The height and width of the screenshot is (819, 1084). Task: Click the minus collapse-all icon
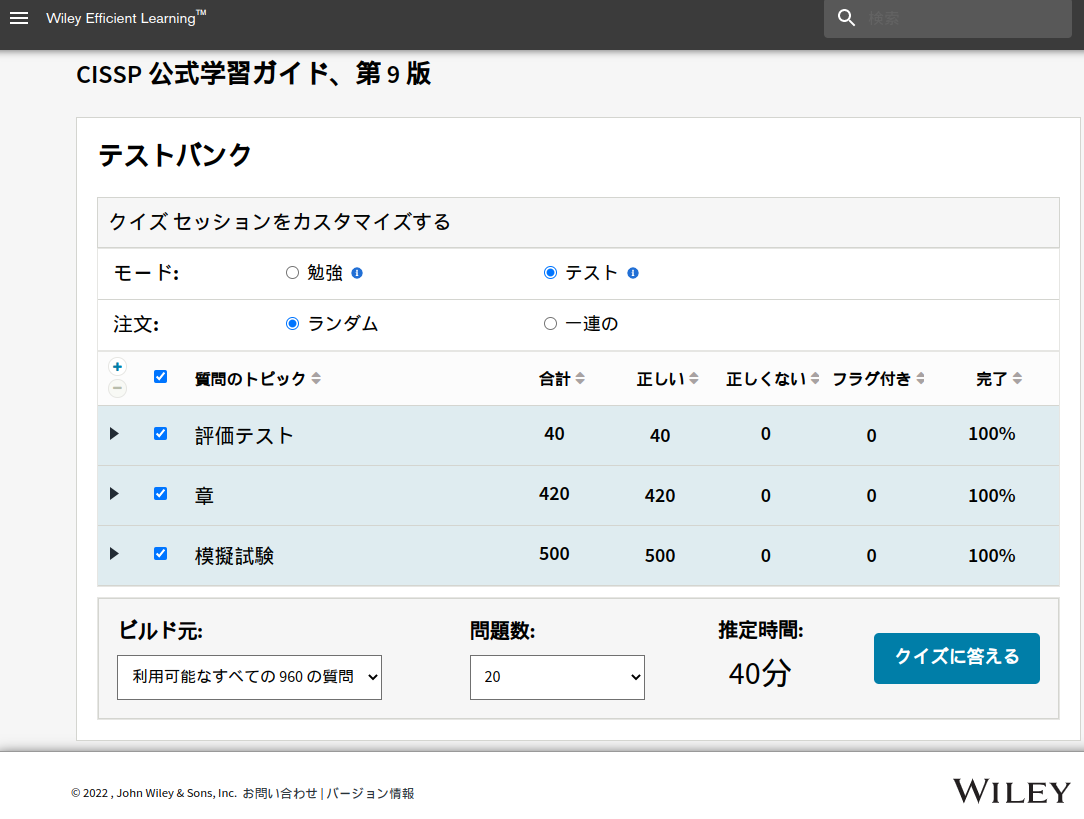(x=118, y=388)
